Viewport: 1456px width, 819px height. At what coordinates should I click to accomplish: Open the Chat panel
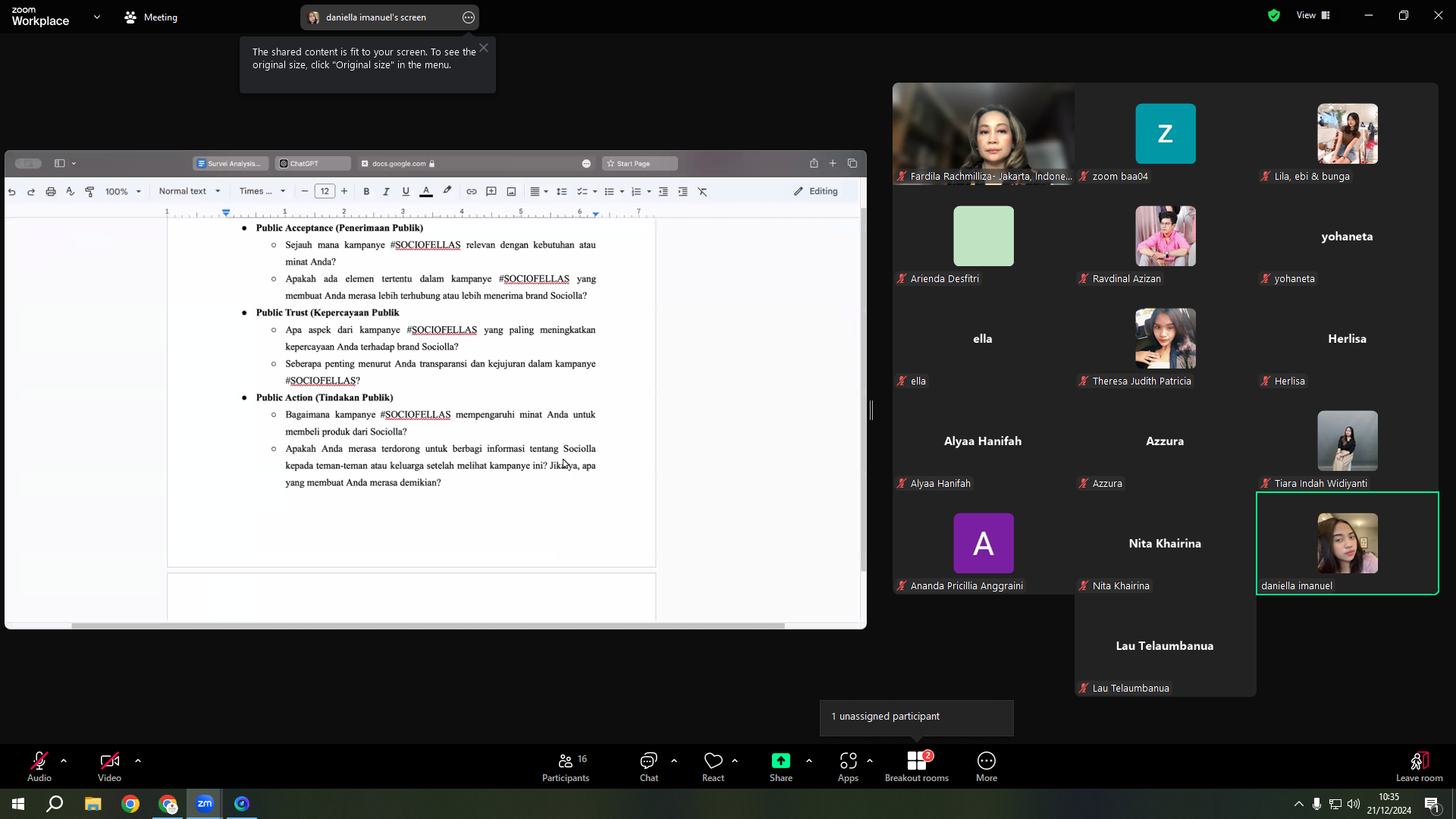coord(649,766)
